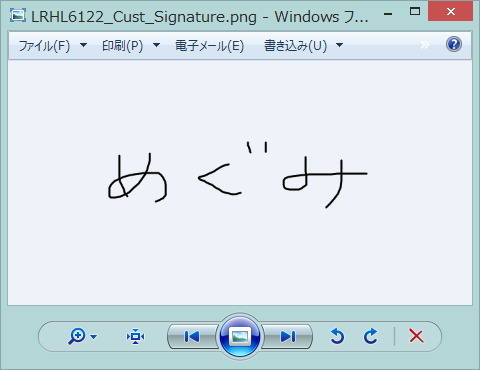Open the 書き込み(U) menu

[x=295, y=46]
